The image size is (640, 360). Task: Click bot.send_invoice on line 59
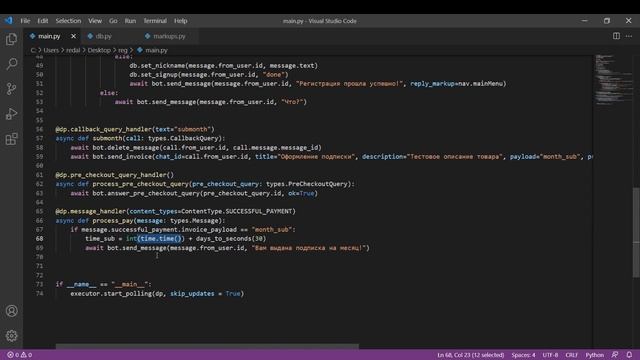(122, 157)
